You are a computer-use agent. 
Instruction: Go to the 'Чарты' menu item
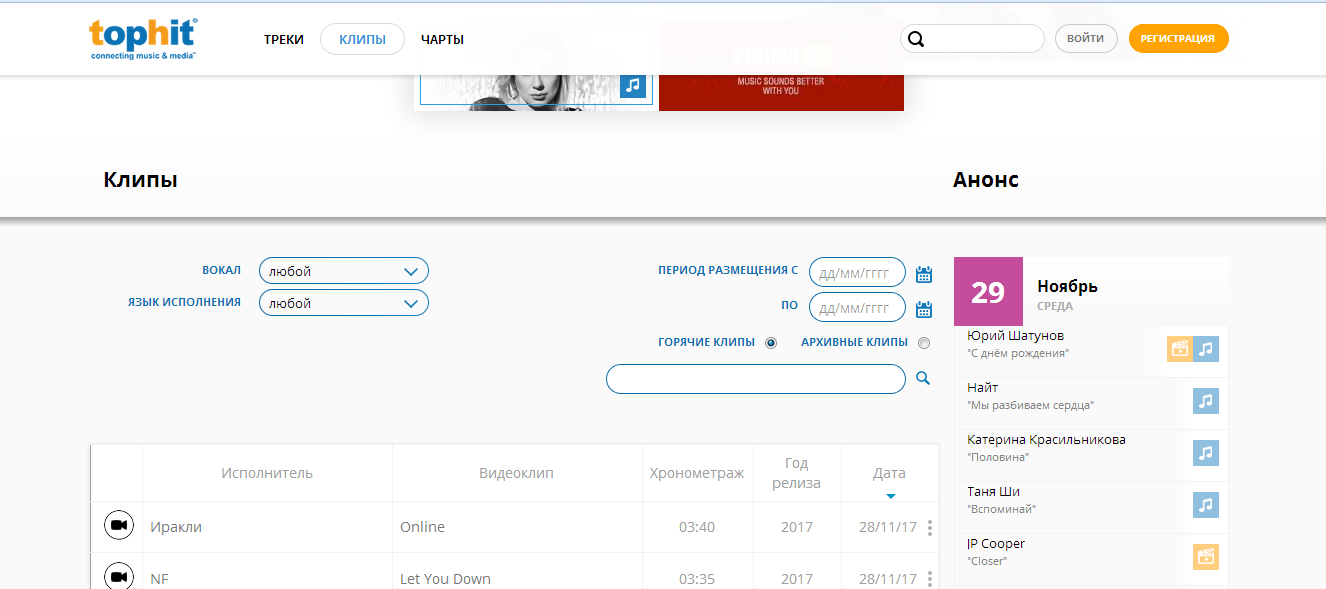(442, 39)
